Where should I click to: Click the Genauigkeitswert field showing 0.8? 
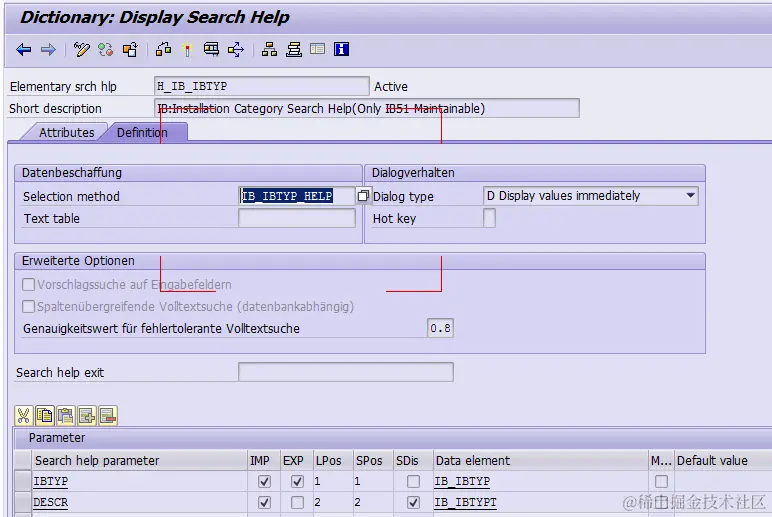(x=440, y=328)
